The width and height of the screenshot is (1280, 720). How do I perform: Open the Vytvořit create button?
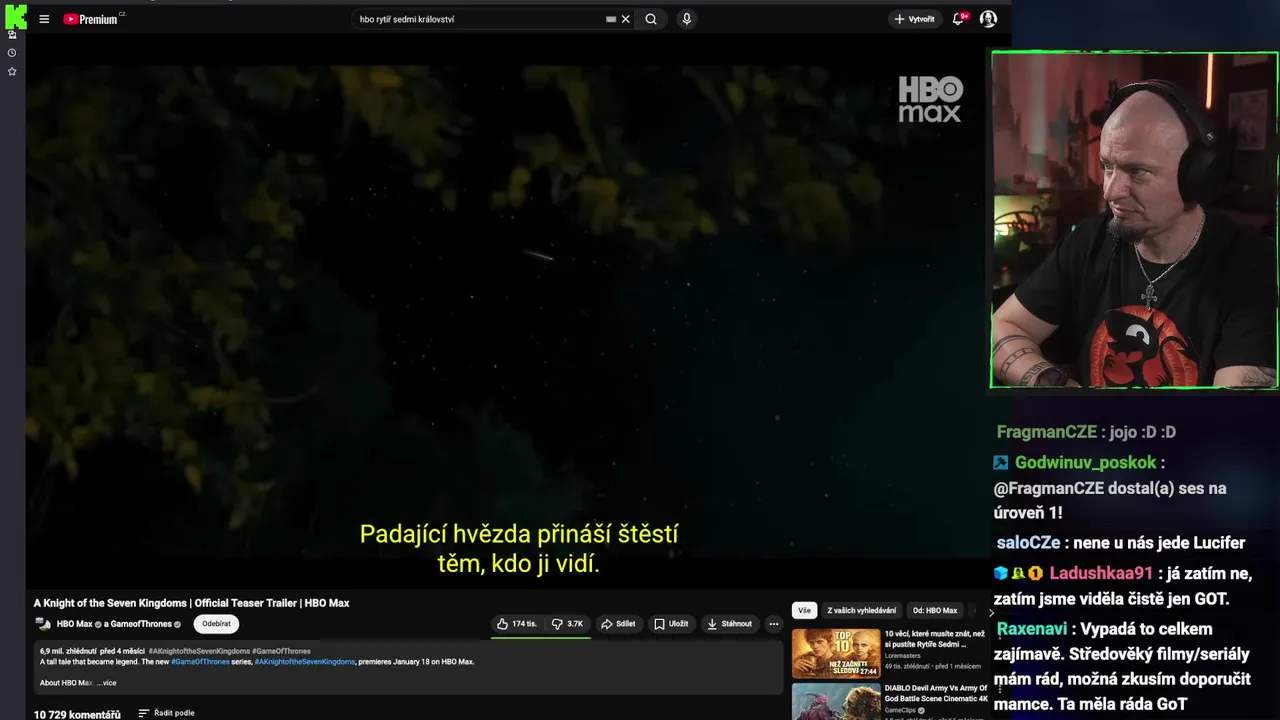tap(914, 19)
